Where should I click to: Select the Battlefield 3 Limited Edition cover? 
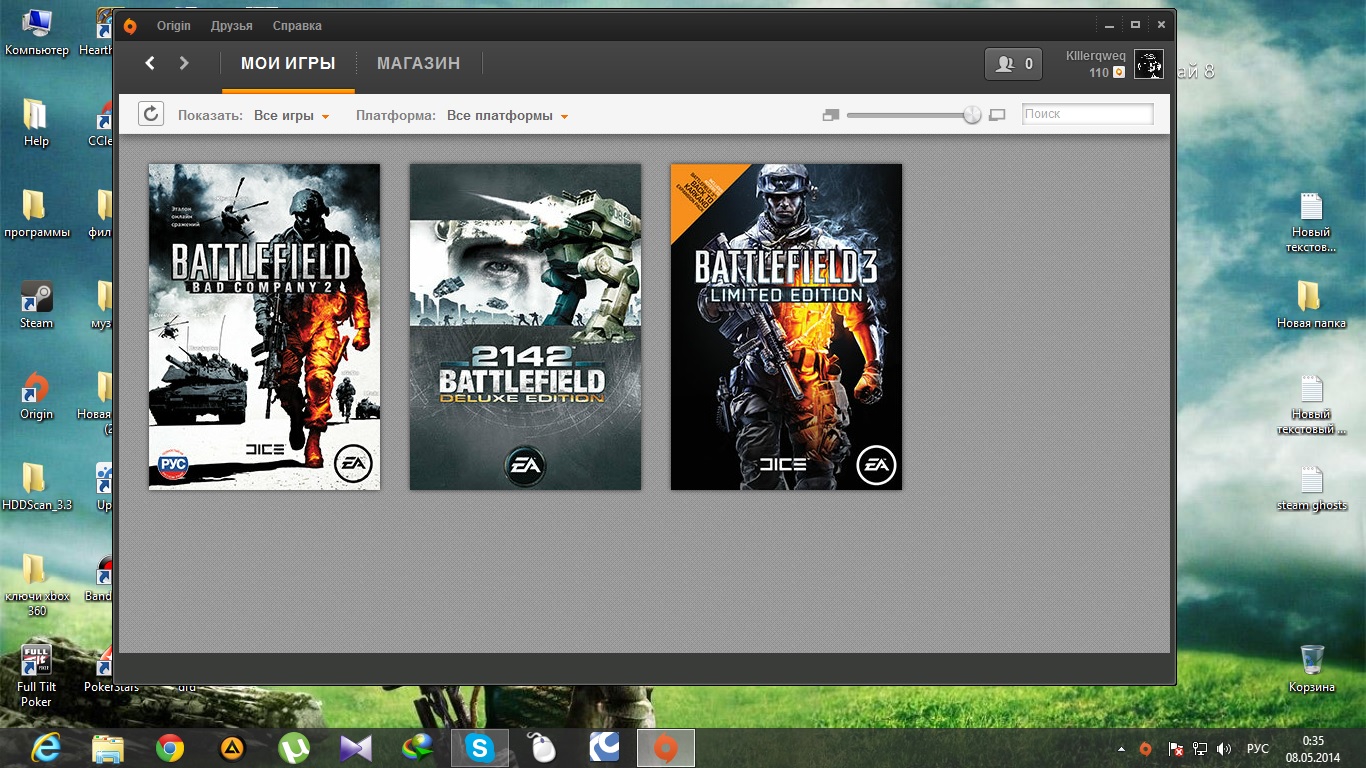pos(786,327)
